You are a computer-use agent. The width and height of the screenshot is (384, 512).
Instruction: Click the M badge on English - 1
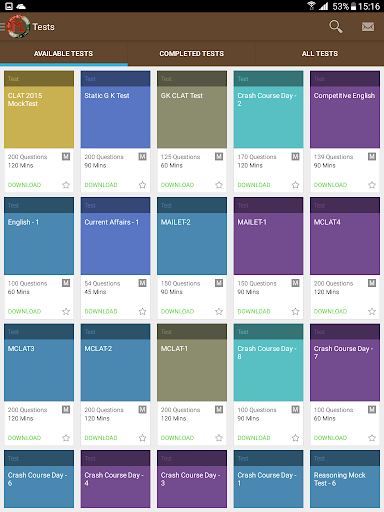[66, 283]
